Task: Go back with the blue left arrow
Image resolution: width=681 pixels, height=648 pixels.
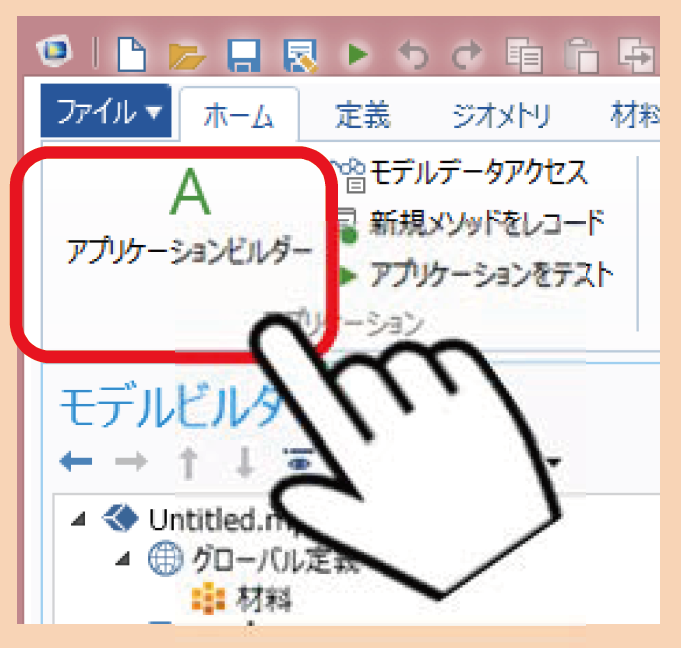Action: pyautogui.click(x=76, y=461)
